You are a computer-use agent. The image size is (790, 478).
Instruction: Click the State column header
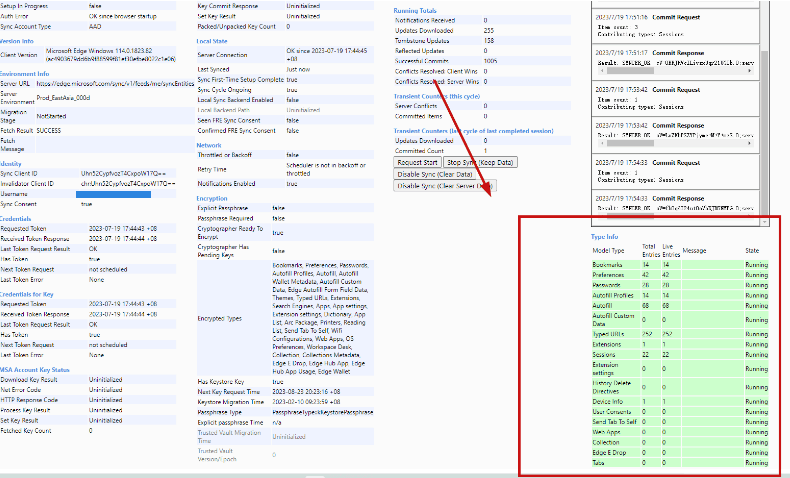752,250
